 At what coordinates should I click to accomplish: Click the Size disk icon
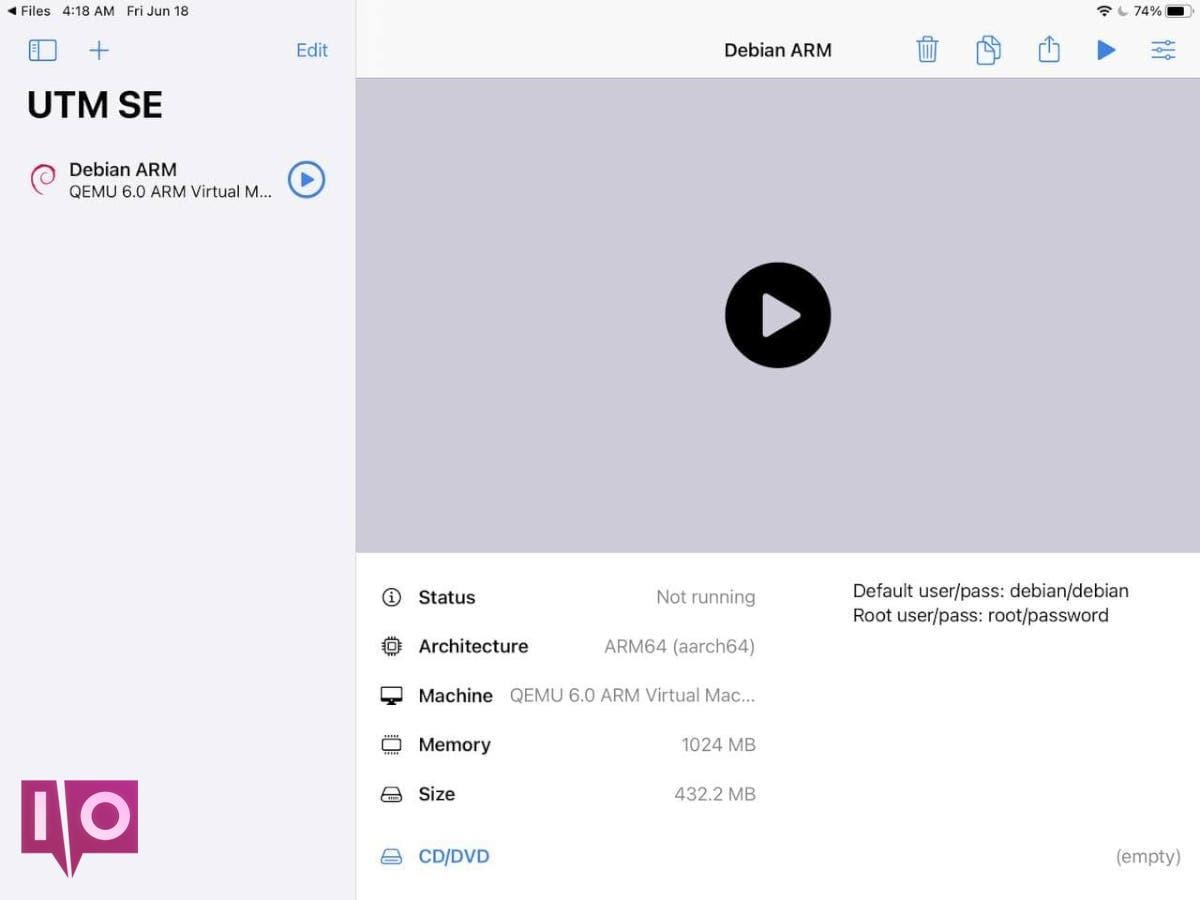(391, 795)
